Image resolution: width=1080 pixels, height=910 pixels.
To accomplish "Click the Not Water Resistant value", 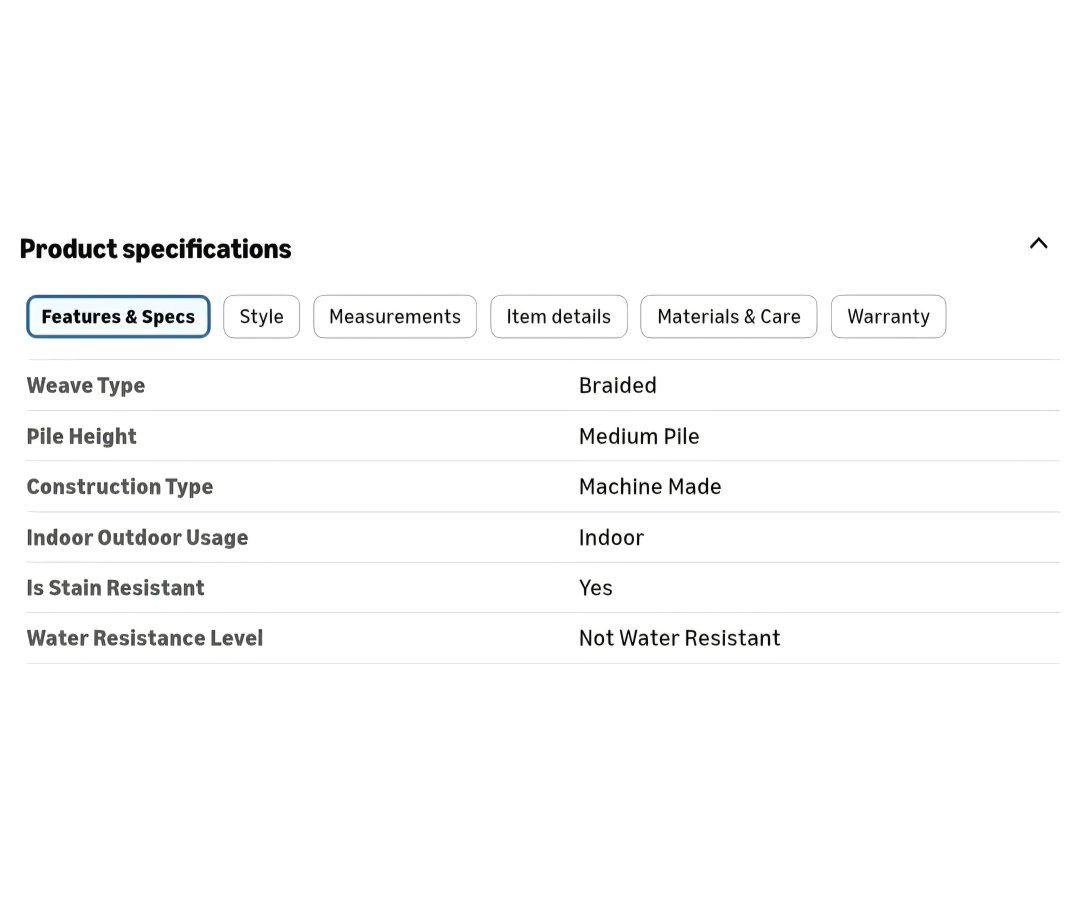I will pyautogui.click(x=679, y=638).
